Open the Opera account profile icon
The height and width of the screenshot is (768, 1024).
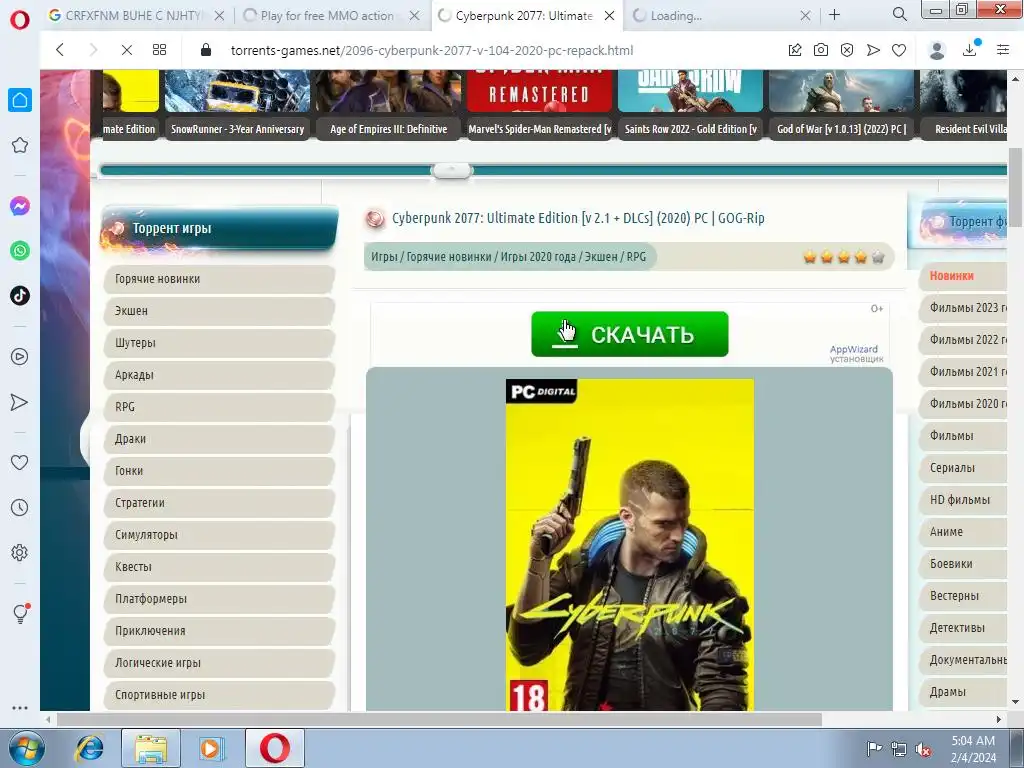pos(937,50)
